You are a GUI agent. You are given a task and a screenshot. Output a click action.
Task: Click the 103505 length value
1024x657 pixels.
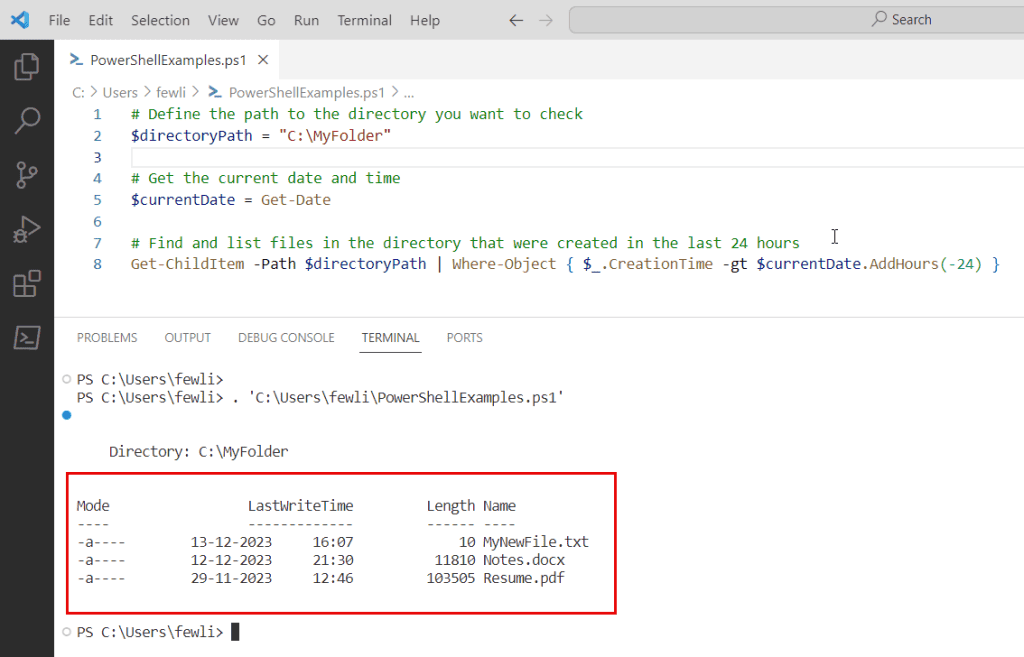click(x=451, y=578)
